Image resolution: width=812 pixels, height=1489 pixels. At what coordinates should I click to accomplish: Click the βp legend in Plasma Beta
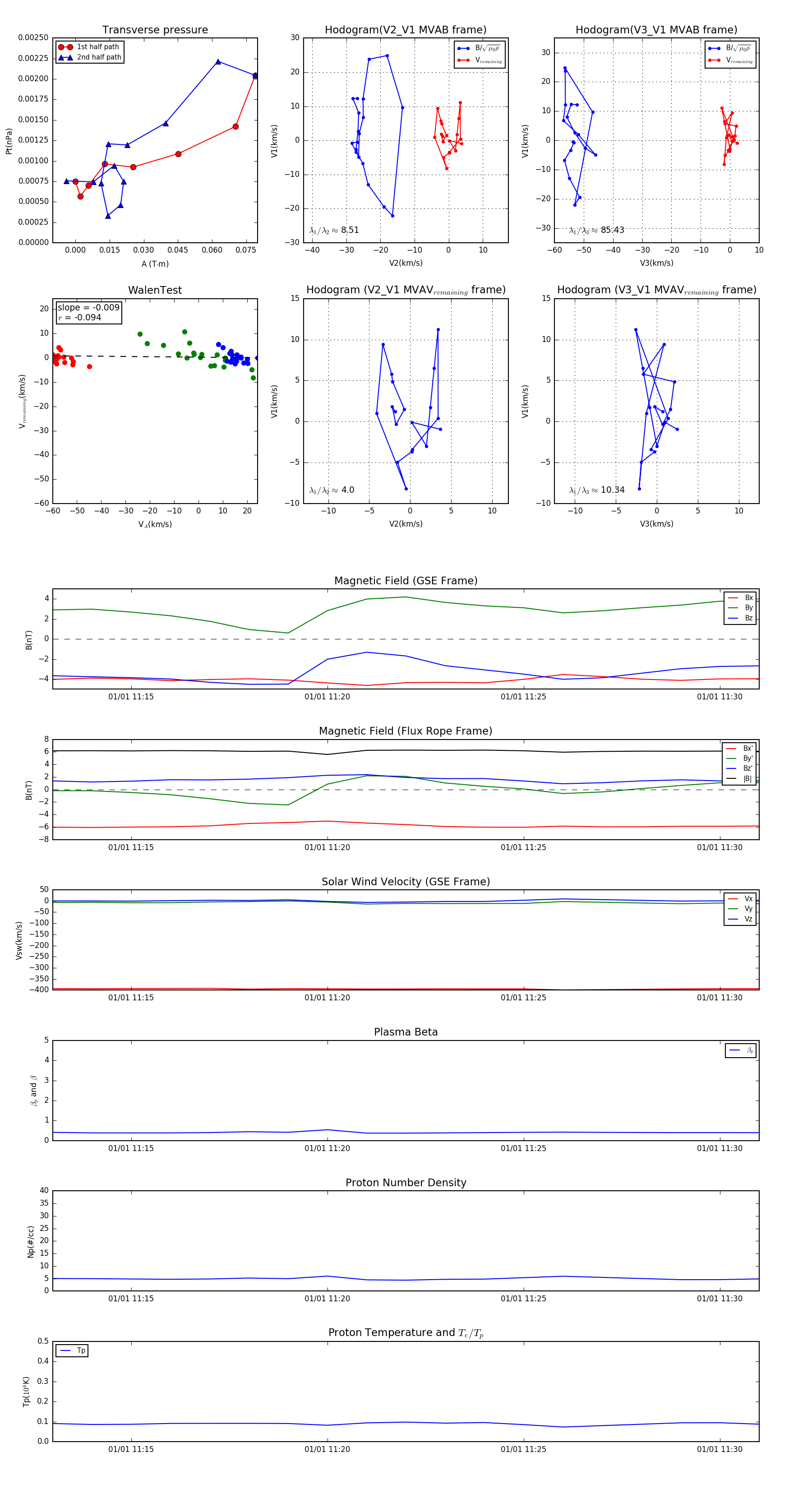tap(742, 1050)
